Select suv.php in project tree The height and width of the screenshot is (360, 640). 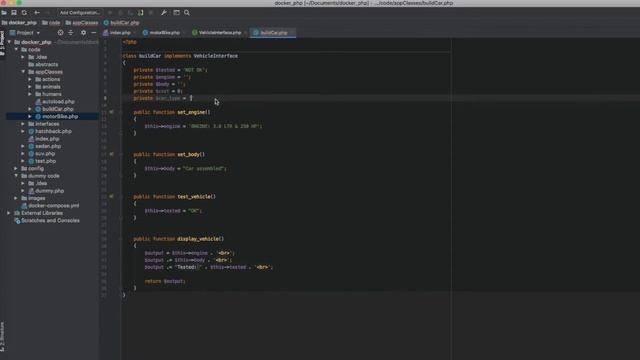[x=42, y=153]
